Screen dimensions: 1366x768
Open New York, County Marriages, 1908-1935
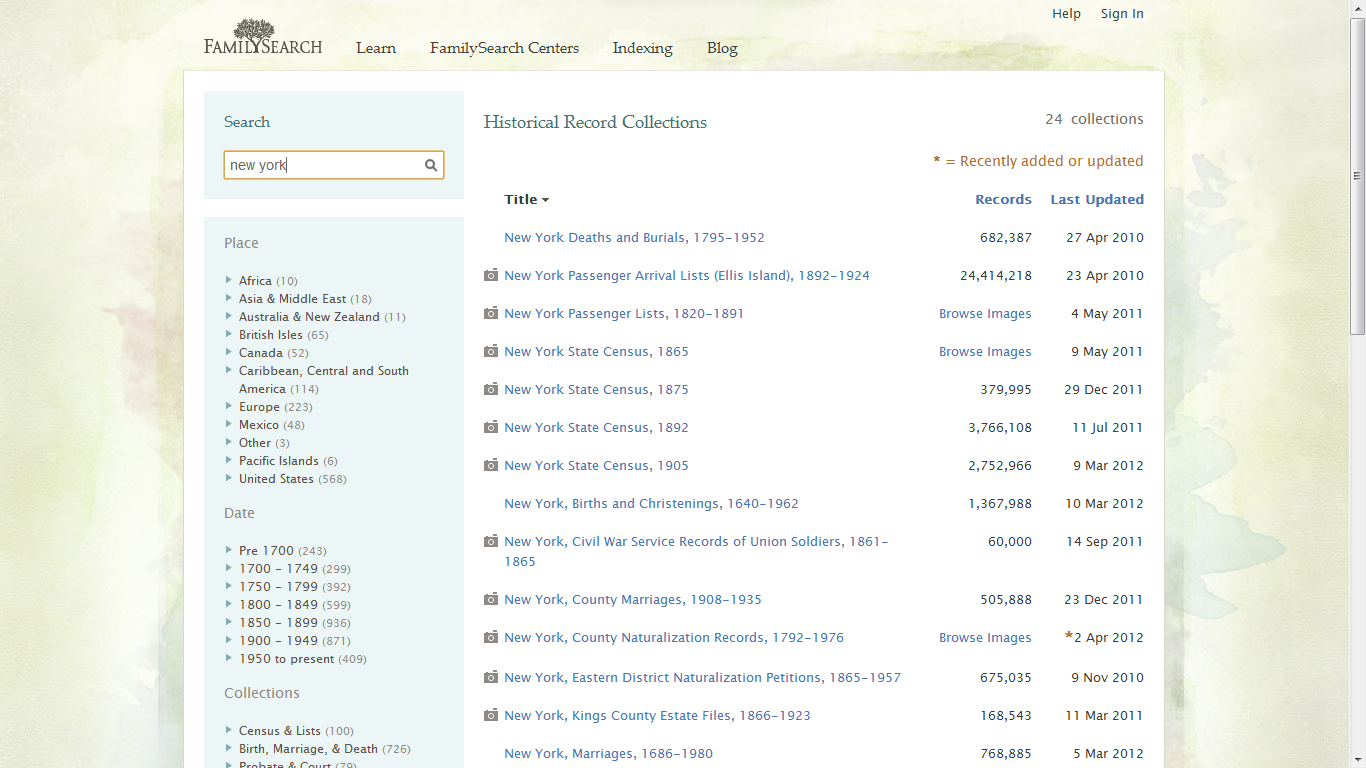click(x=633, y=599)
